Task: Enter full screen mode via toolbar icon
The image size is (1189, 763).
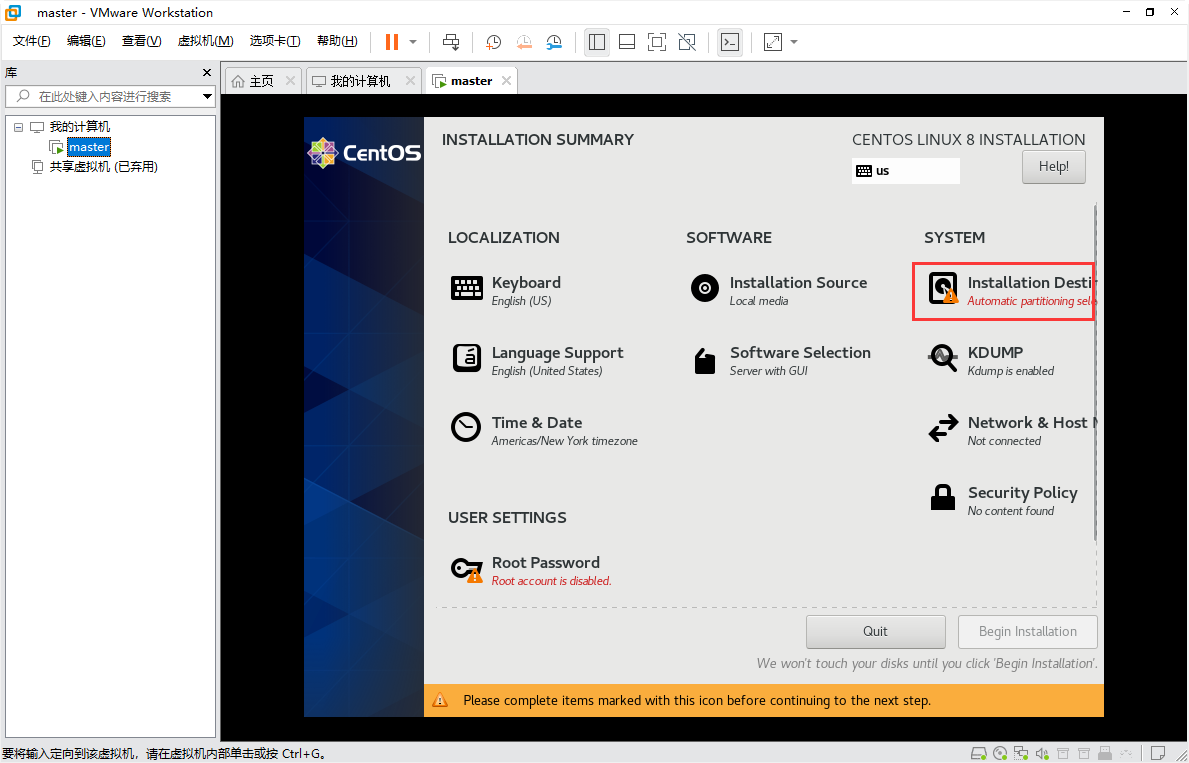Action: coord(657,42)
